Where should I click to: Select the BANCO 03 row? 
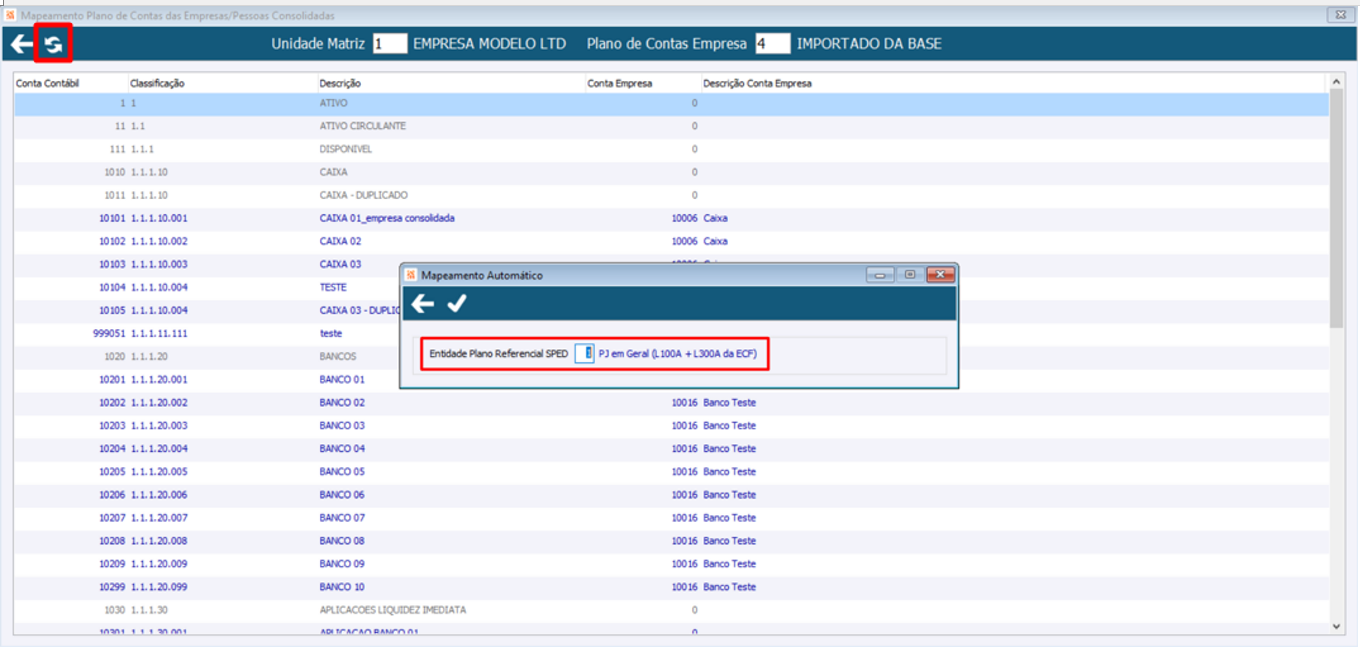click(x=671, y=426)
